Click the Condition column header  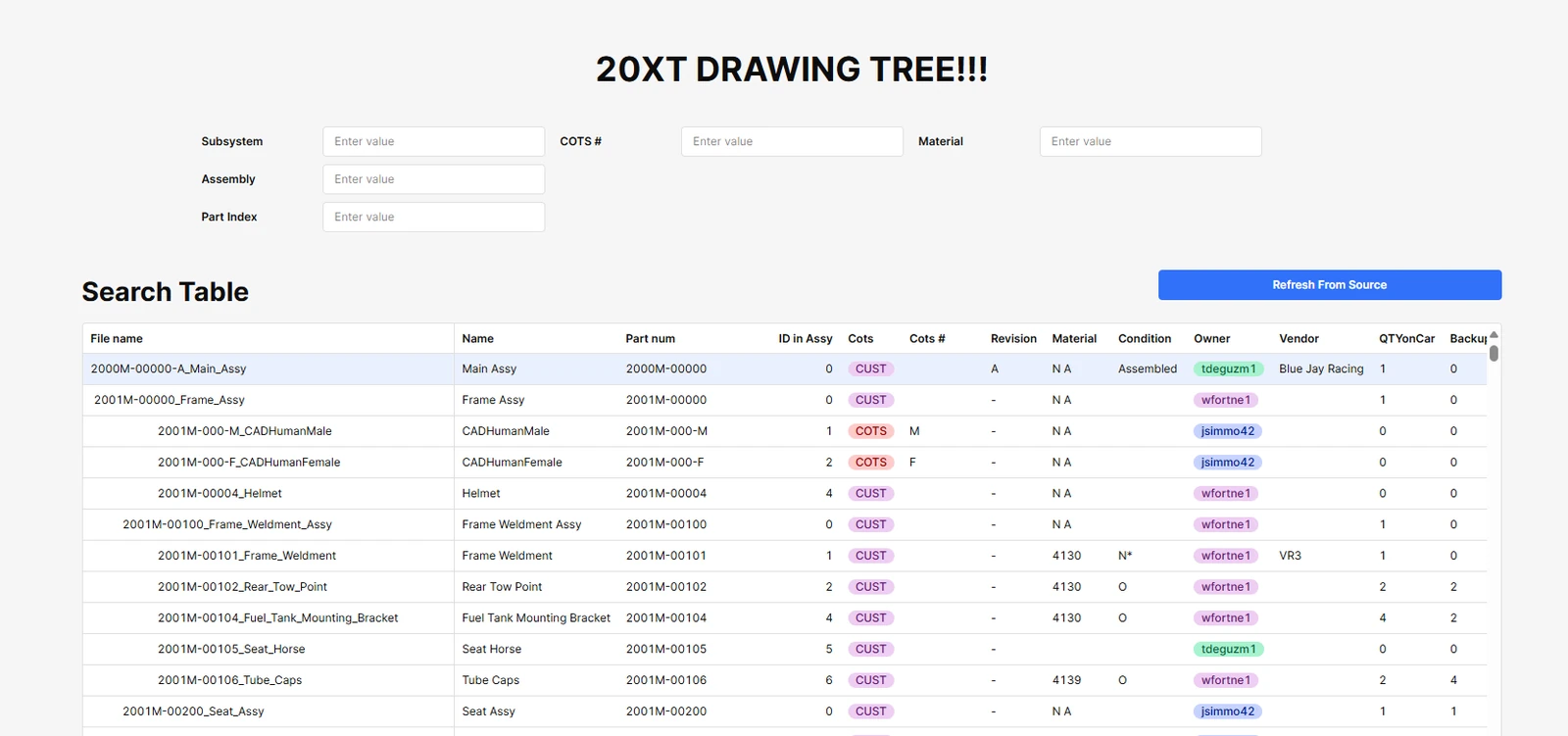pyautogui.click(x=1145, y=339)
